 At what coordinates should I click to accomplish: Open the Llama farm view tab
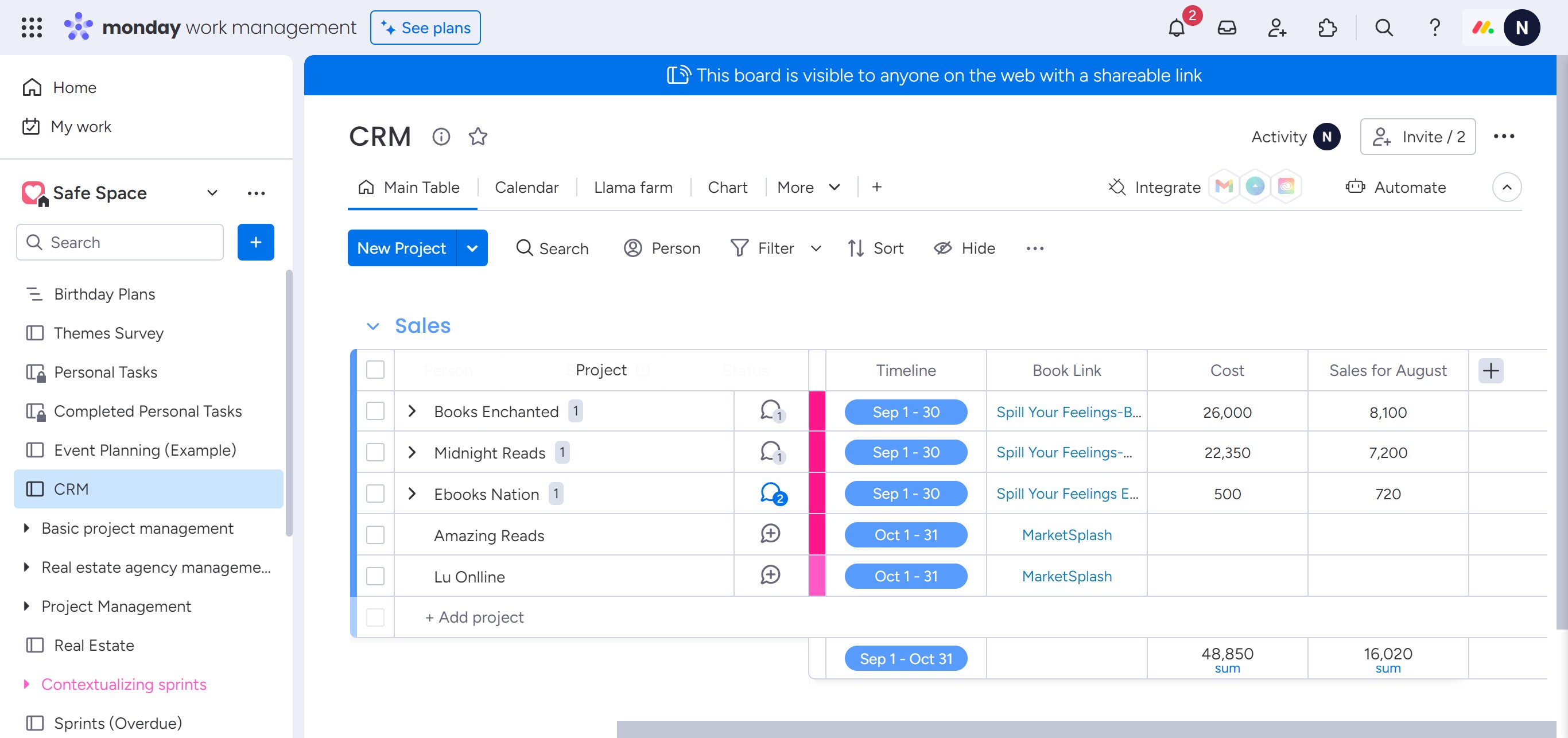click(x=633, y=188)
